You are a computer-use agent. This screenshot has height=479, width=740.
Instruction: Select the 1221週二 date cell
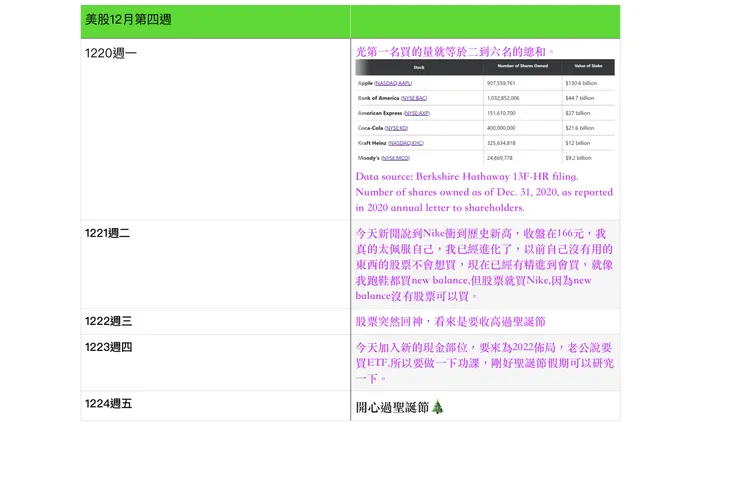(x=216, y=264)
